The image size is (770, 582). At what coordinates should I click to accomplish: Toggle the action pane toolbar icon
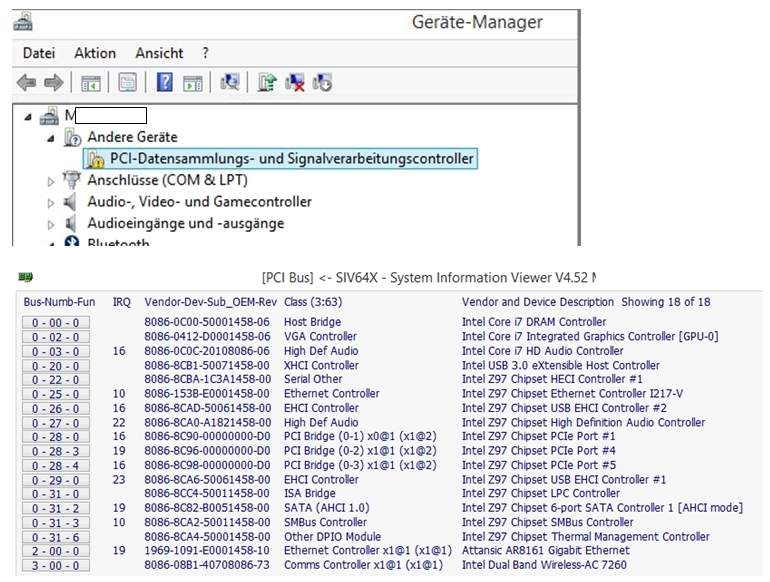coord(192,83)
